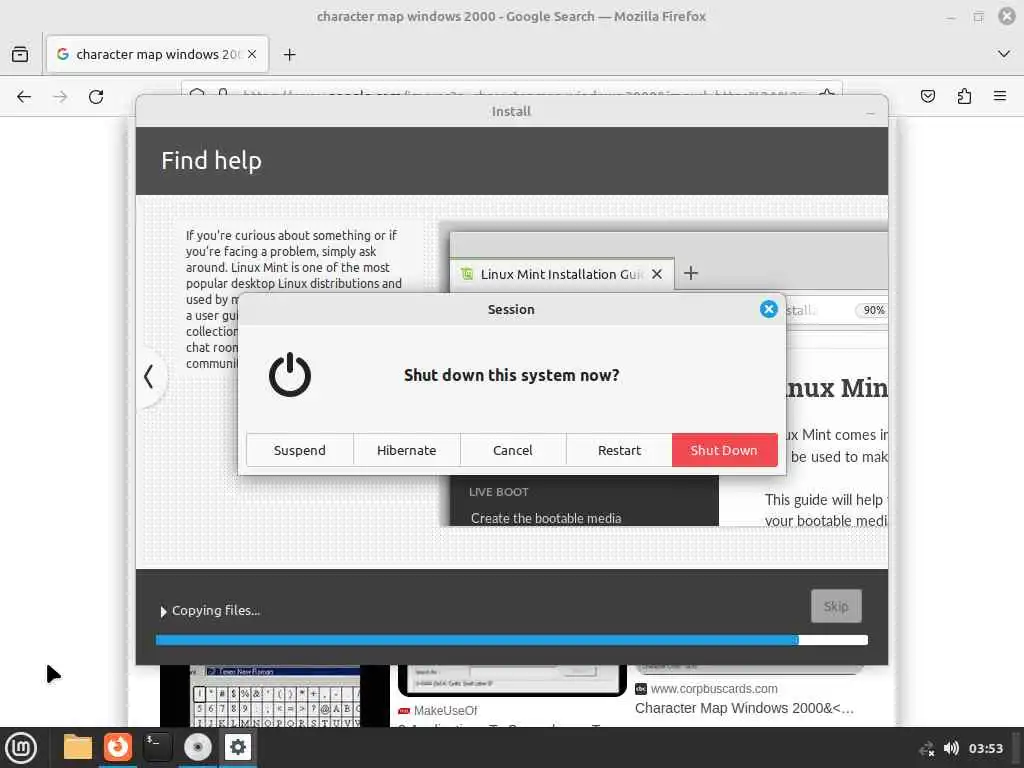Go to the previous installer slide
Viewport: 1024px width, 768px height.
coord(149,376)
